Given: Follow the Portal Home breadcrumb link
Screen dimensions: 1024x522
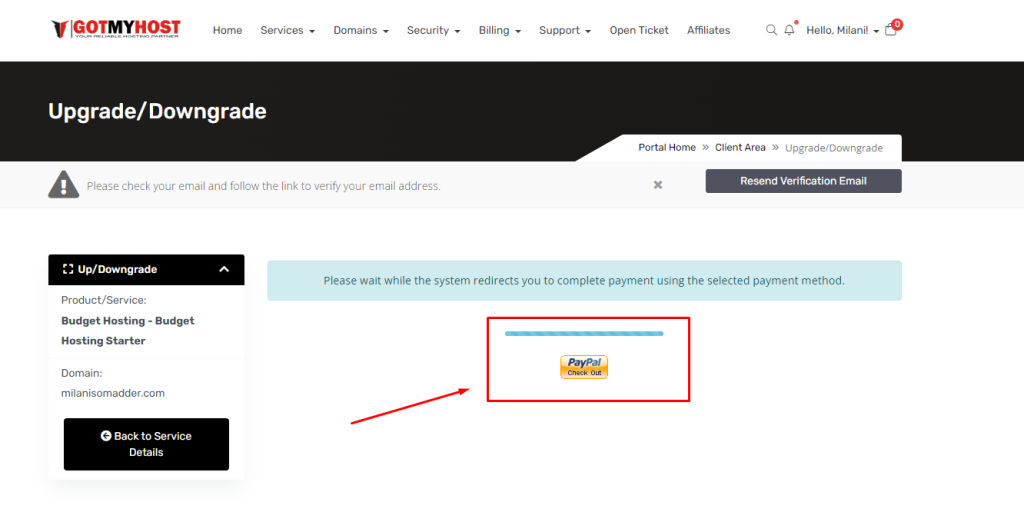Looking at the screenshot, I should (667, 147).
